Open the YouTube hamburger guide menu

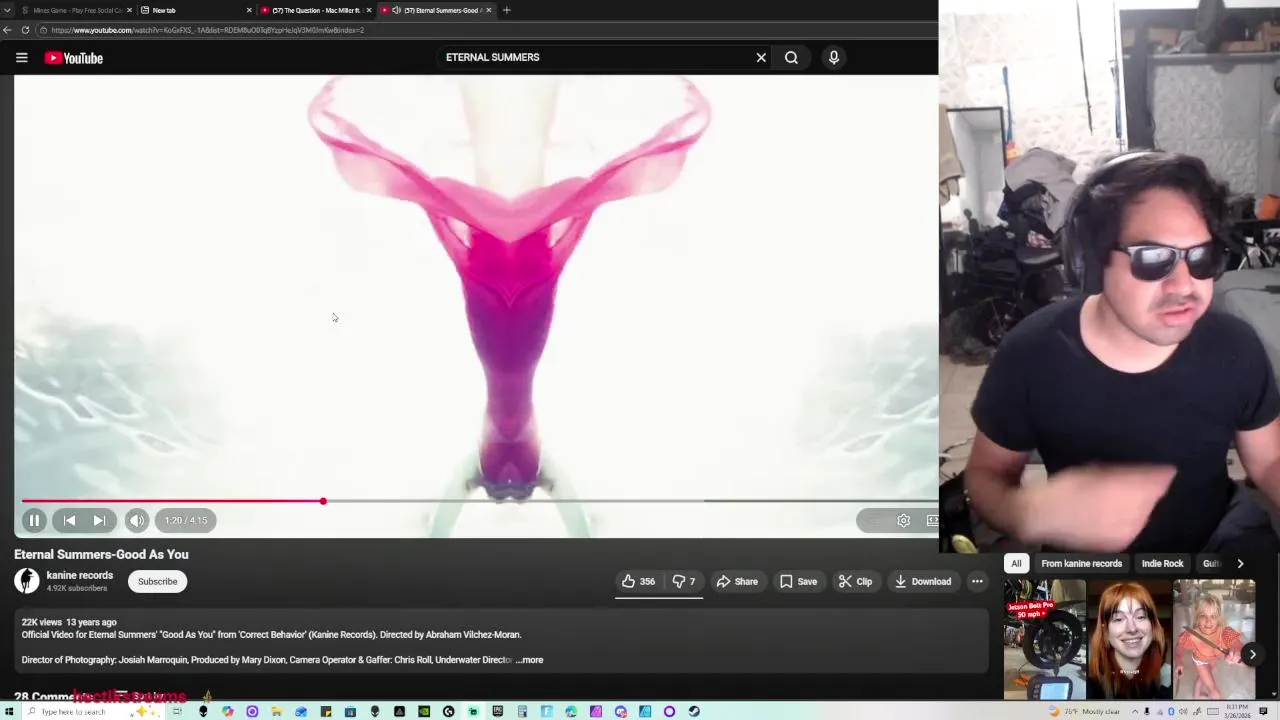21,58
